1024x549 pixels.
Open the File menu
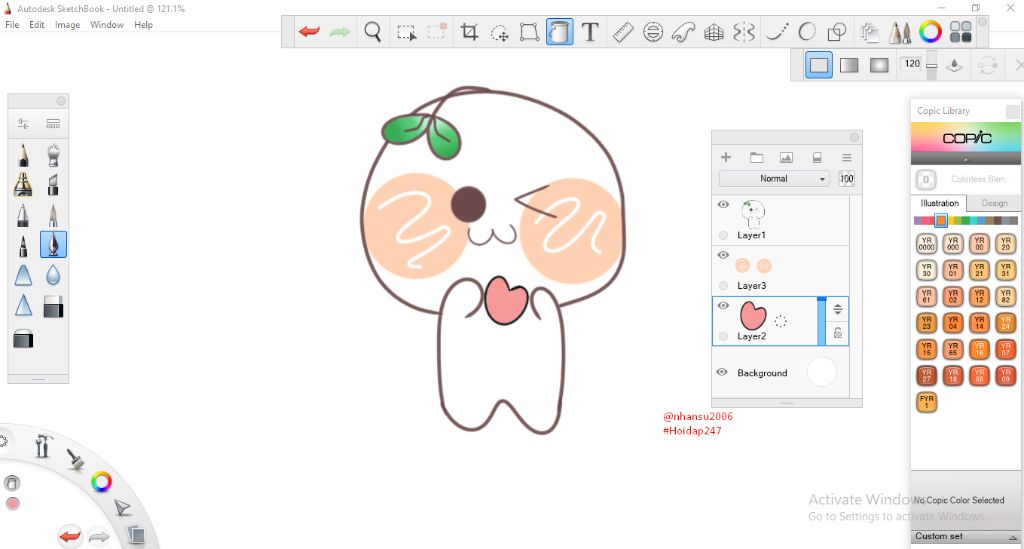12,25
